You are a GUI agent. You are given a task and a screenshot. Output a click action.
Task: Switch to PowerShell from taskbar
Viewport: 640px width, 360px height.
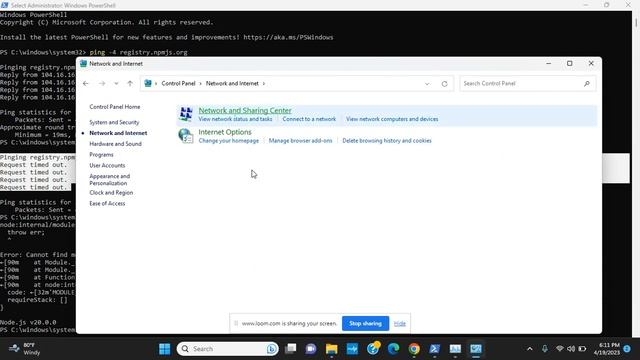[x=434, y=349]
